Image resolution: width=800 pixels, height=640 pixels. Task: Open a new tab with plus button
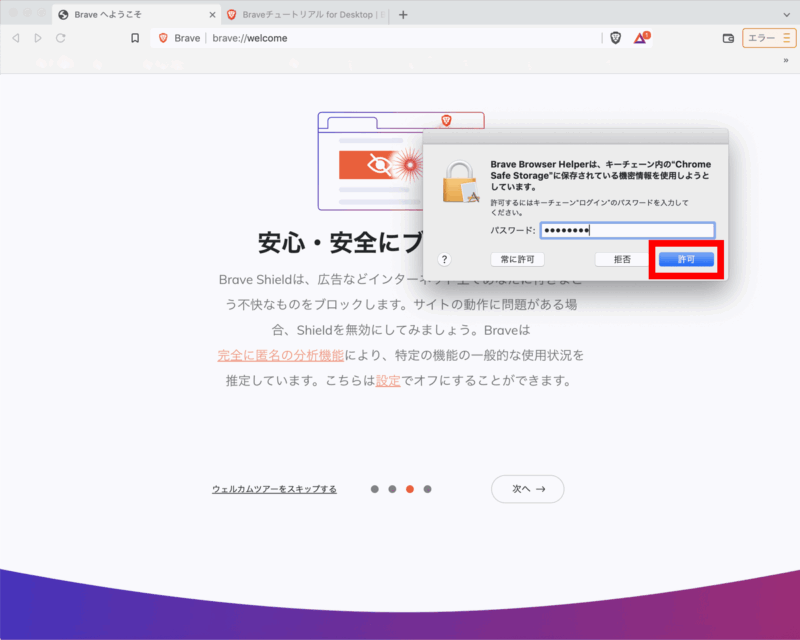403,15
